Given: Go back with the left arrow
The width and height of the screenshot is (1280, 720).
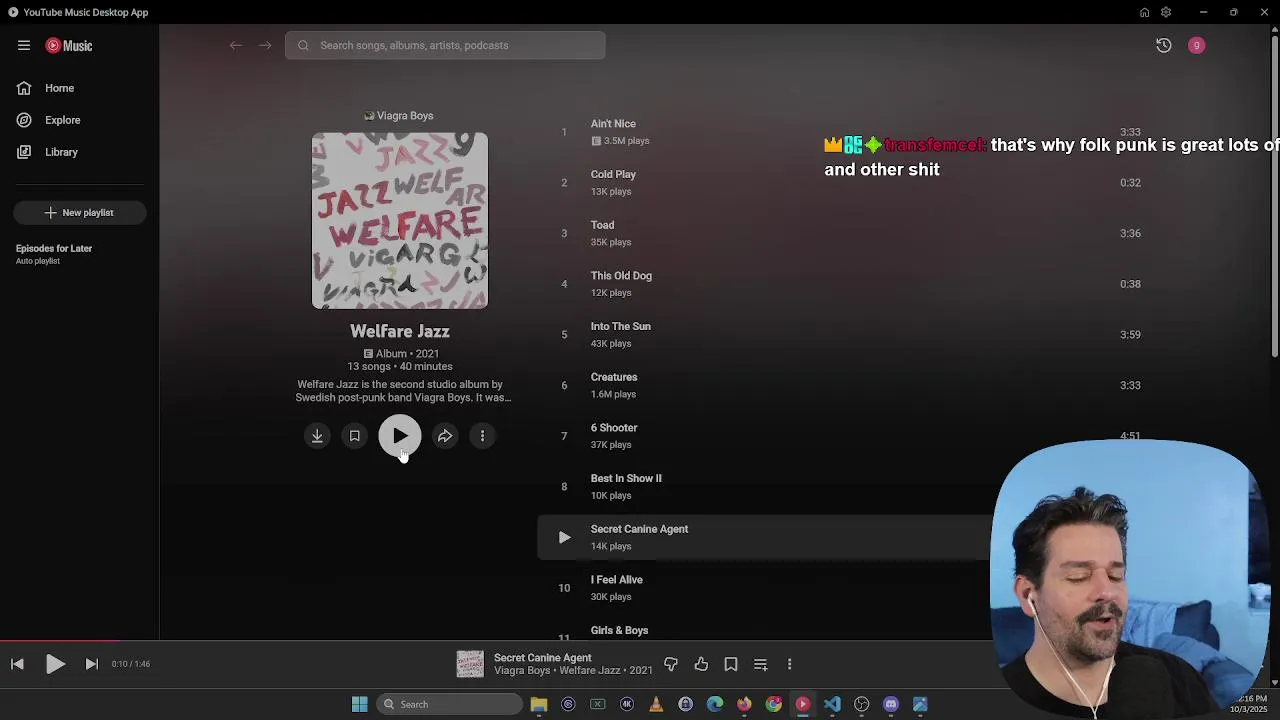Looking at the screenshot, I should pyautogui.click(x=236, y=45).
